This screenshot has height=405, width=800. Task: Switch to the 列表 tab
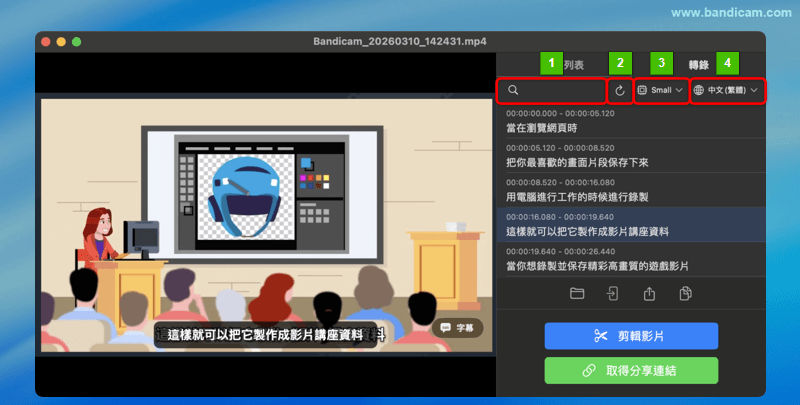pos(574,65)
